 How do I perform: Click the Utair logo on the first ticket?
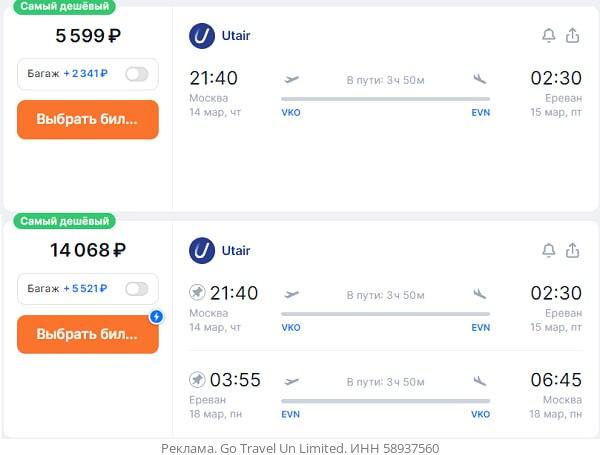[x=202, y=36]
